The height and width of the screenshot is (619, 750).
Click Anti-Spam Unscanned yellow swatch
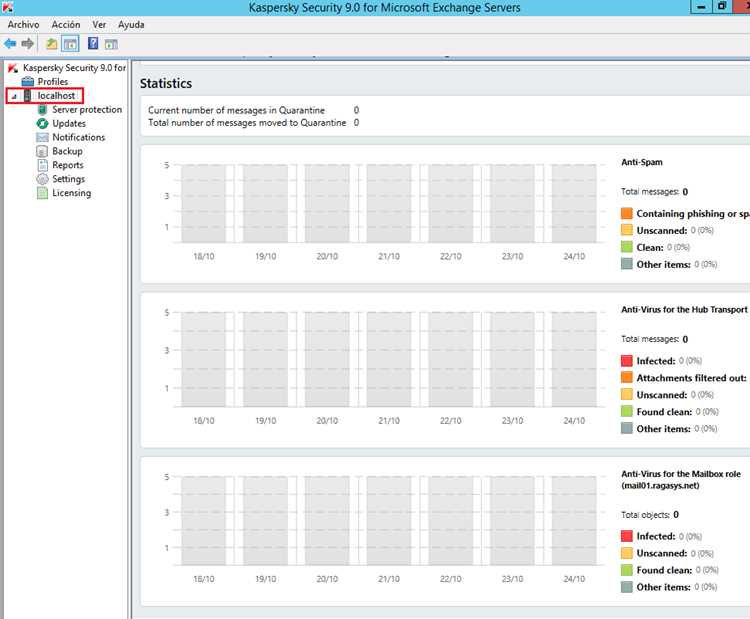[x=627, y=230]
